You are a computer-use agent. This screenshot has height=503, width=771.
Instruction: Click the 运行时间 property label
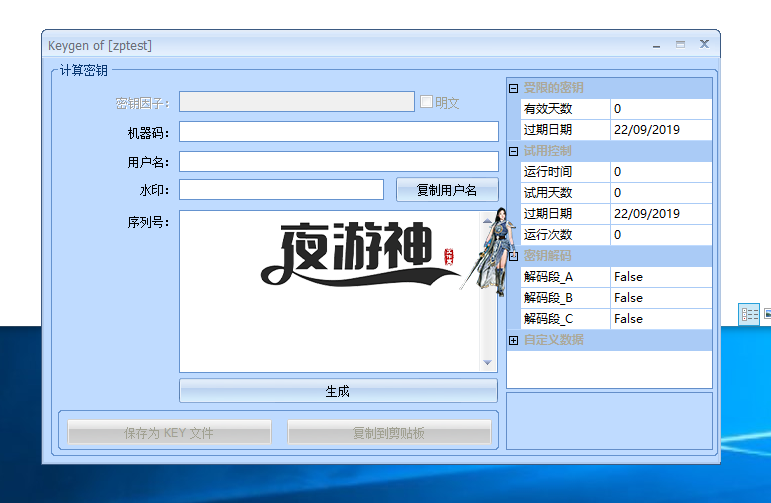tap(548, 172)
